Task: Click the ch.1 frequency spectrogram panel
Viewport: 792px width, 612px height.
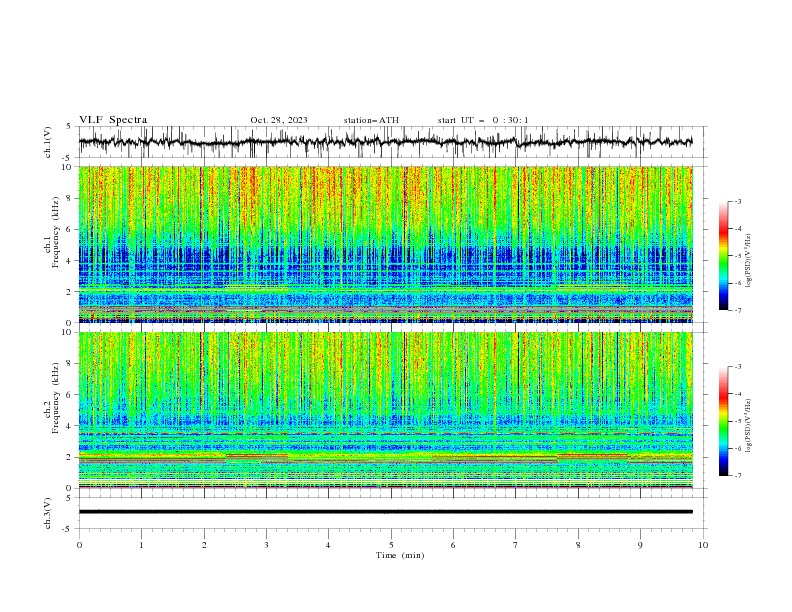Action: 385,244
